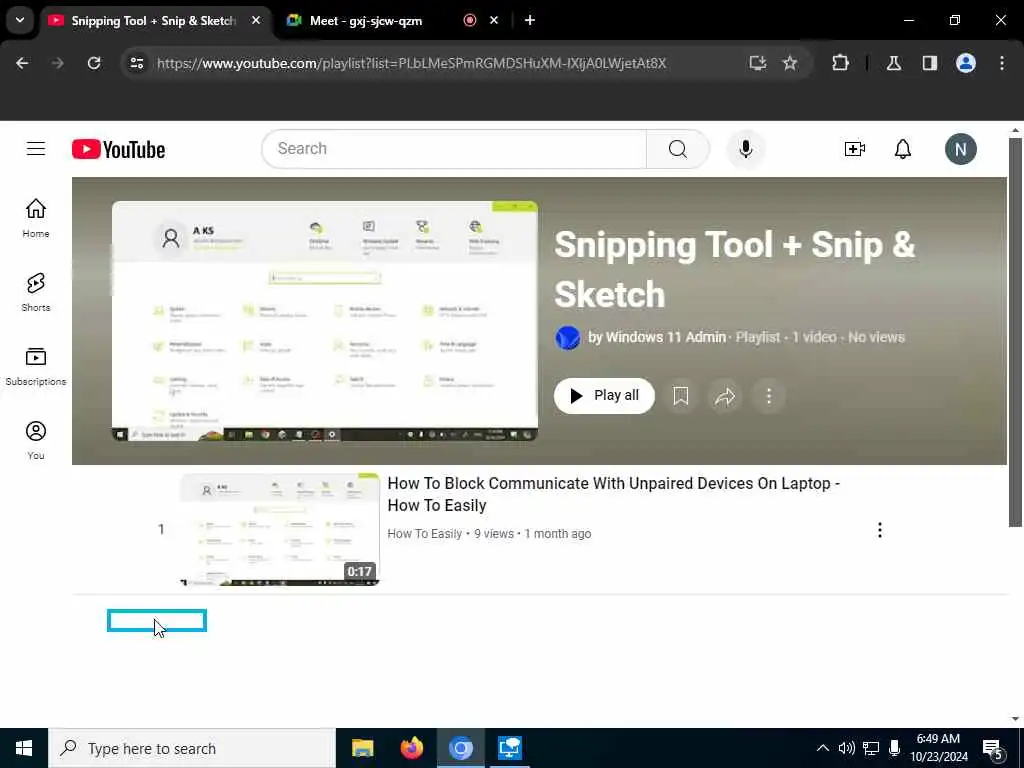Viewport: 1024px width, 768px height.
Task: Open the Create video icon
Action: point(854,149)
